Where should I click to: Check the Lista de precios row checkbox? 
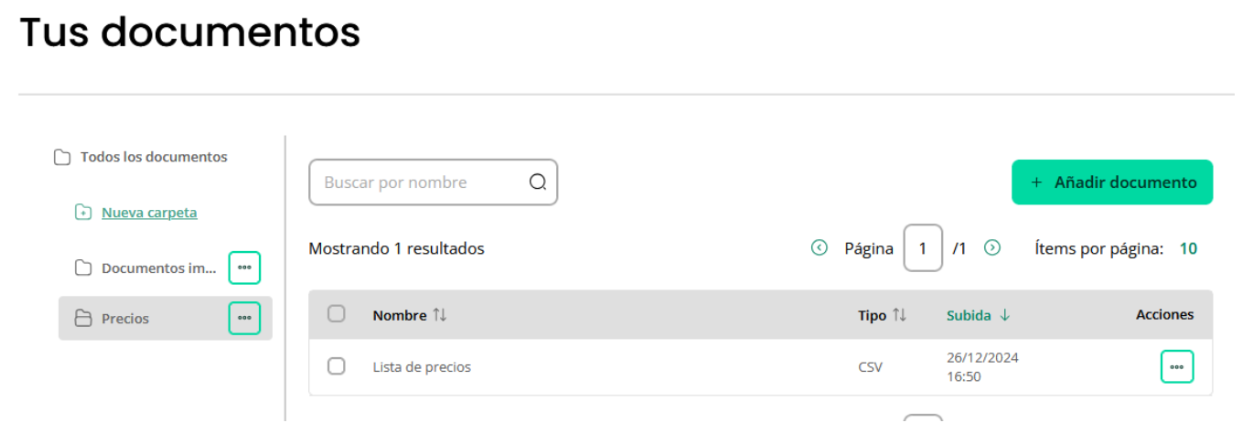(336, 366)
